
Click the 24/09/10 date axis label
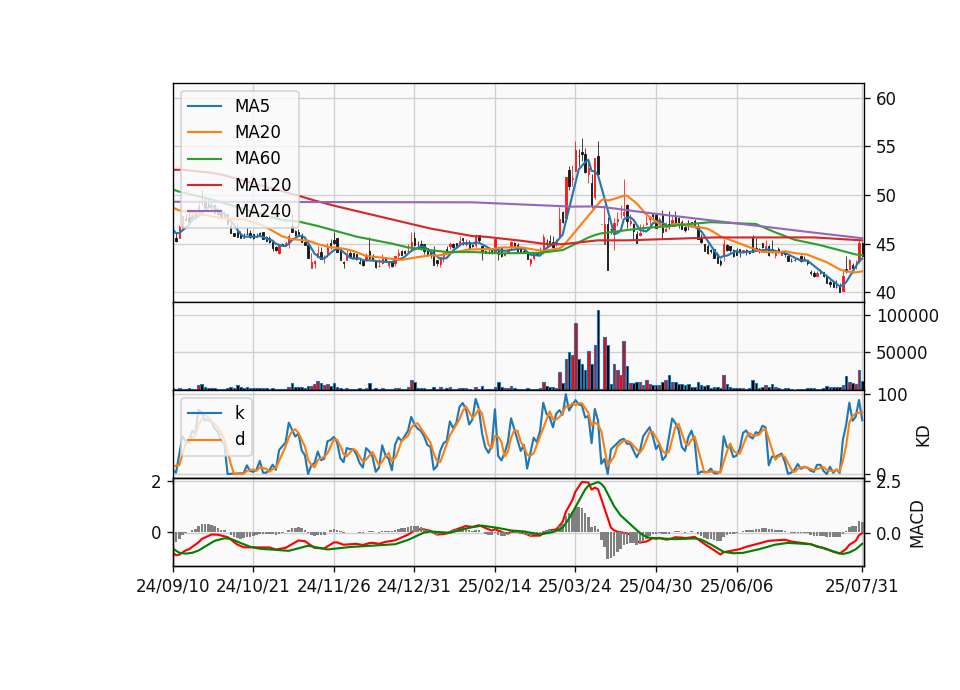pyautogui.click(x=173, y=586)
